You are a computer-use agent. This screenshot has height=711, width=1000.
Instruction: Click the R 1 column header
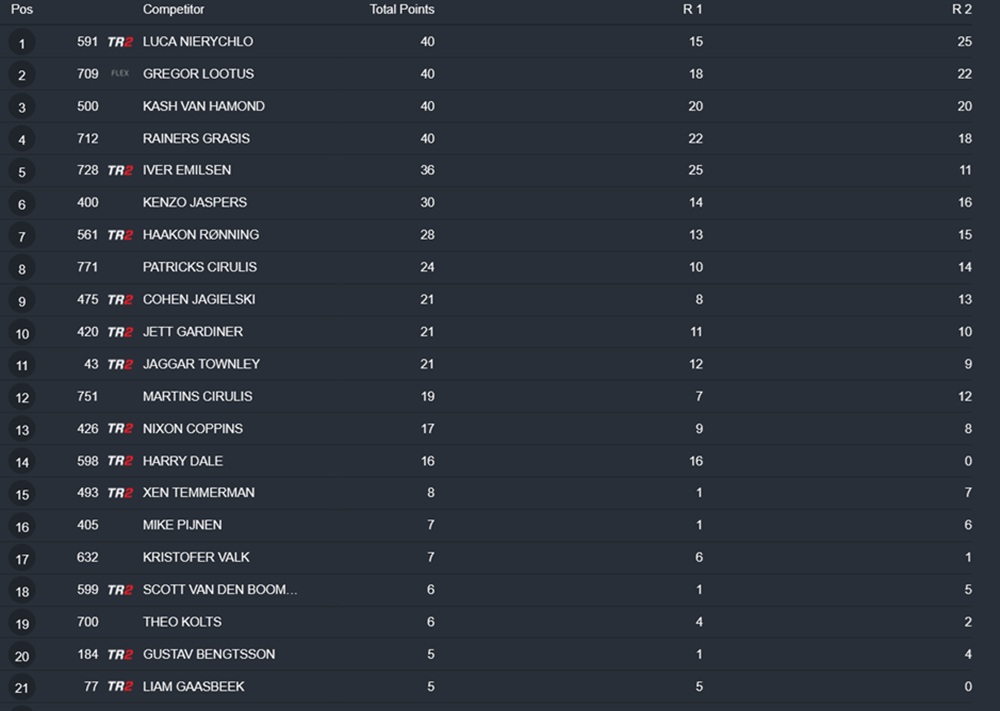click(693, 10)
